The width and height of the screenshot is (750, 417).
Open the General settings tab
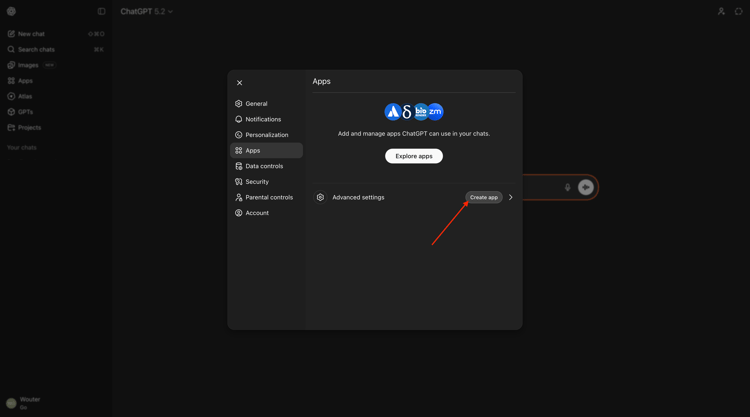(x=266, y=103)
